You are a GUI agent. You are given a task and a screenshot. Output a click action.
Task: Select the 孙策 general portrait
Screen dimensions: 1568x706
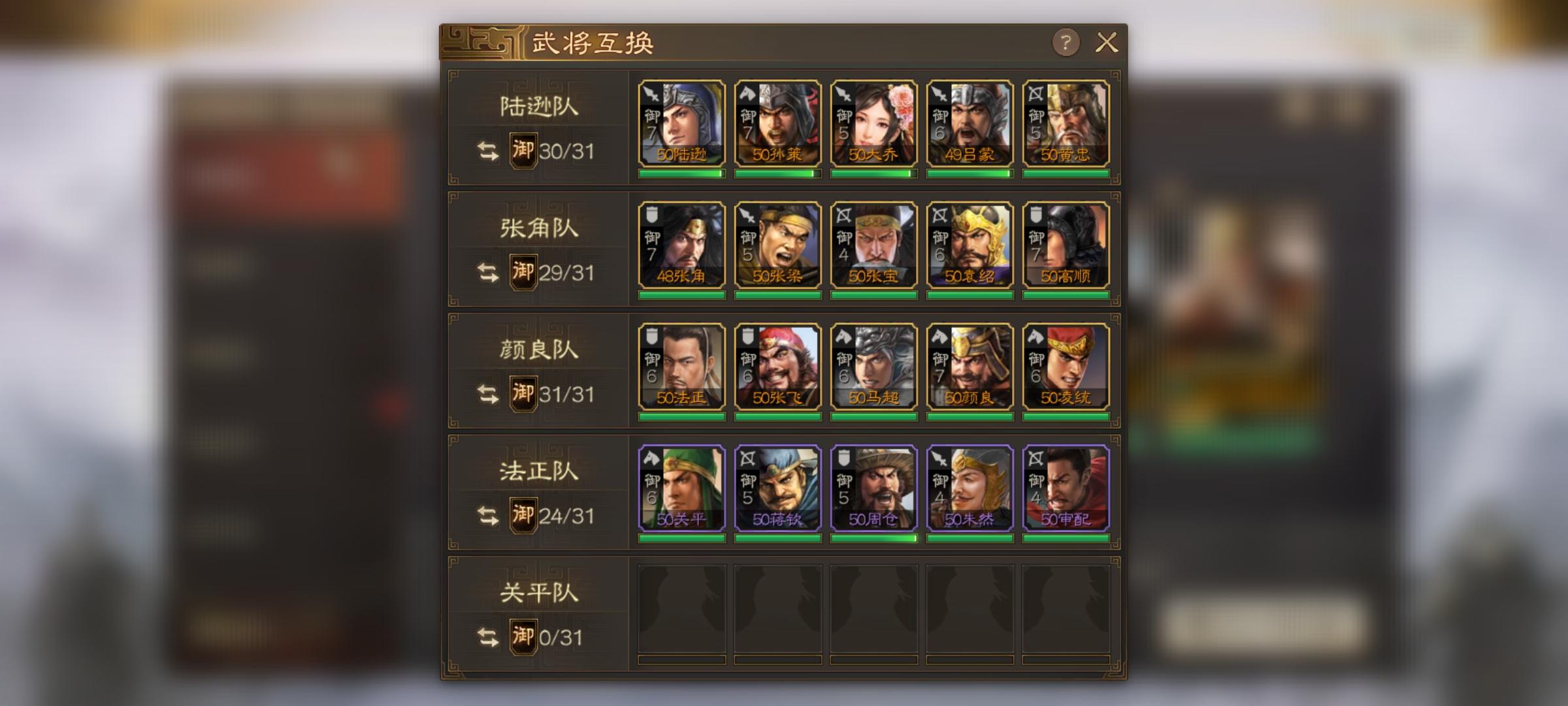[777, 124]
